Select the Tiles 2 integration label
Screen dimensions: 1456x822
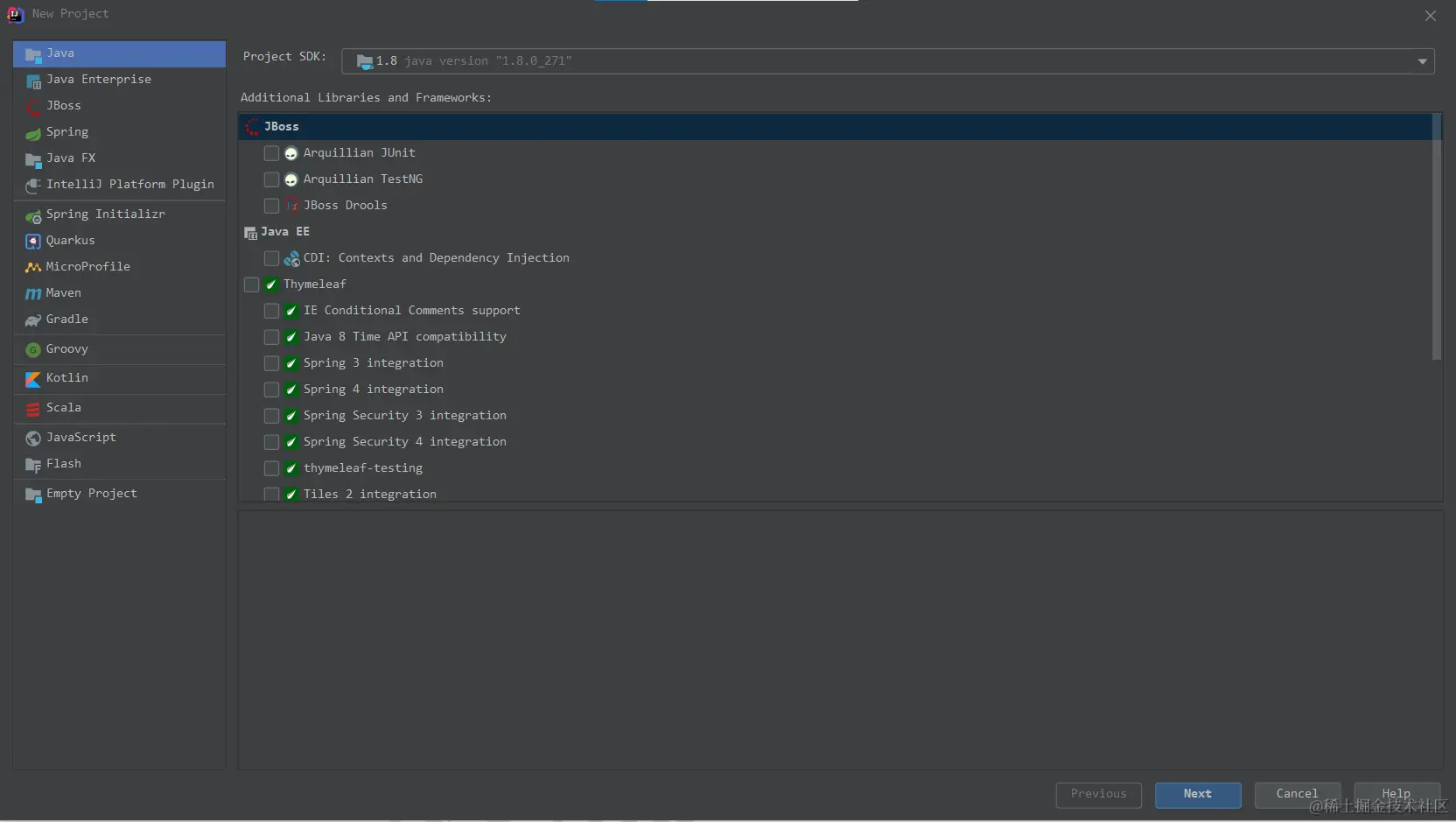pyautogui.click(x=370, y=495)
